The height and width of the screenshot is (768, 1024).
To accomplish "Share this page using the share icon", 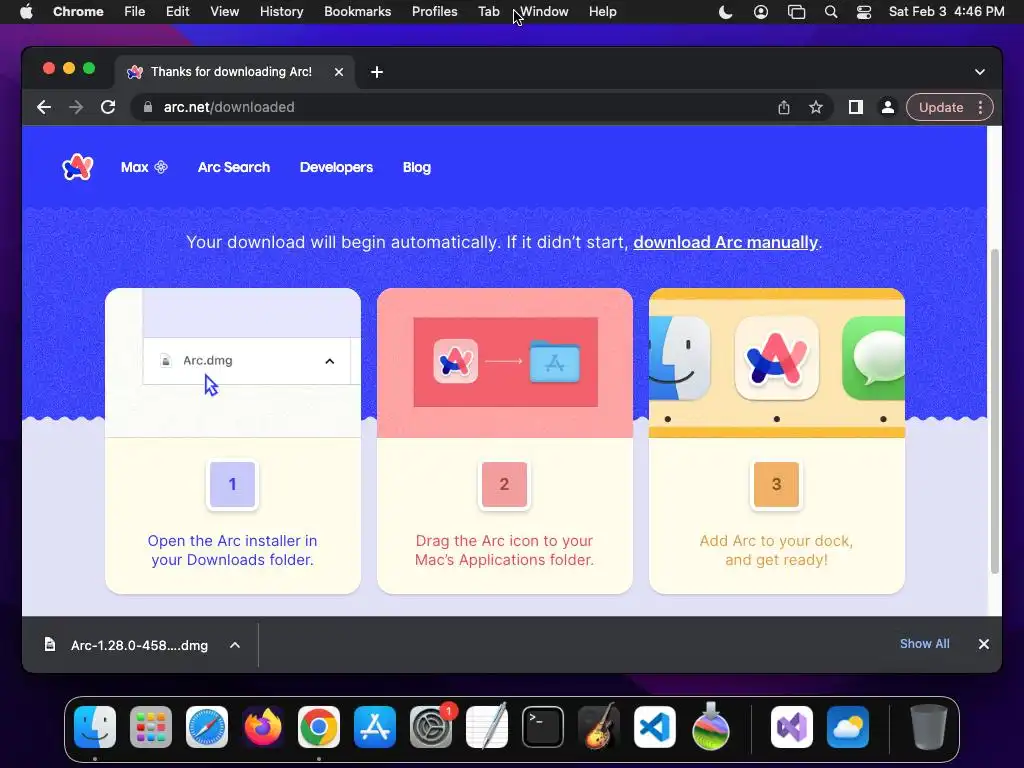I will (x=784, y=107).
